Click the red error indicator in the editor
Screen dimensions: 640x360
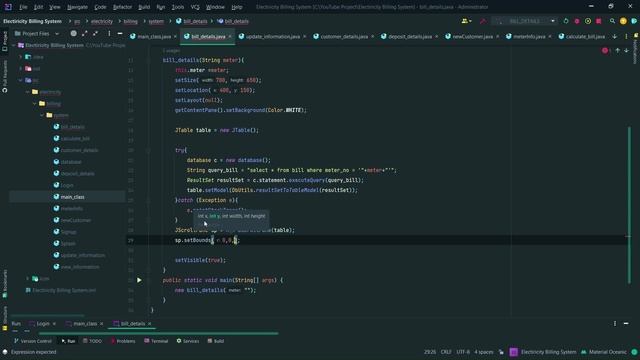click(605, 51)
